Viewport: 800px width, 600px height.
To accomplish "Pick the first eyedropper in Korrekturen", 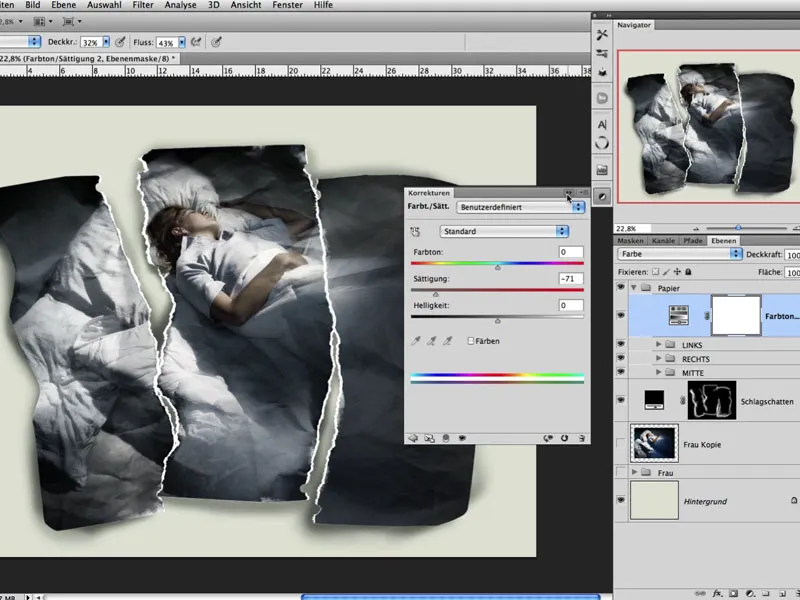I will click(416, 341).
